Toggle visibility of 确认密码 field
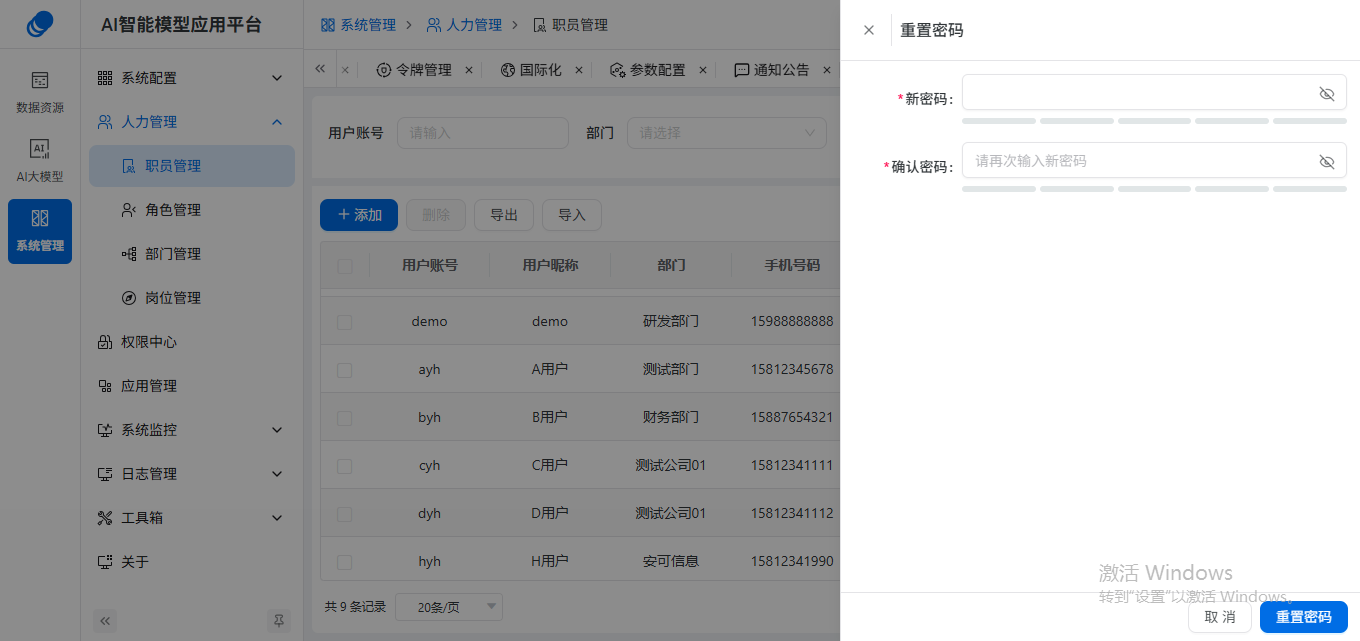1360x641 pixels. tap(1327, 161)
